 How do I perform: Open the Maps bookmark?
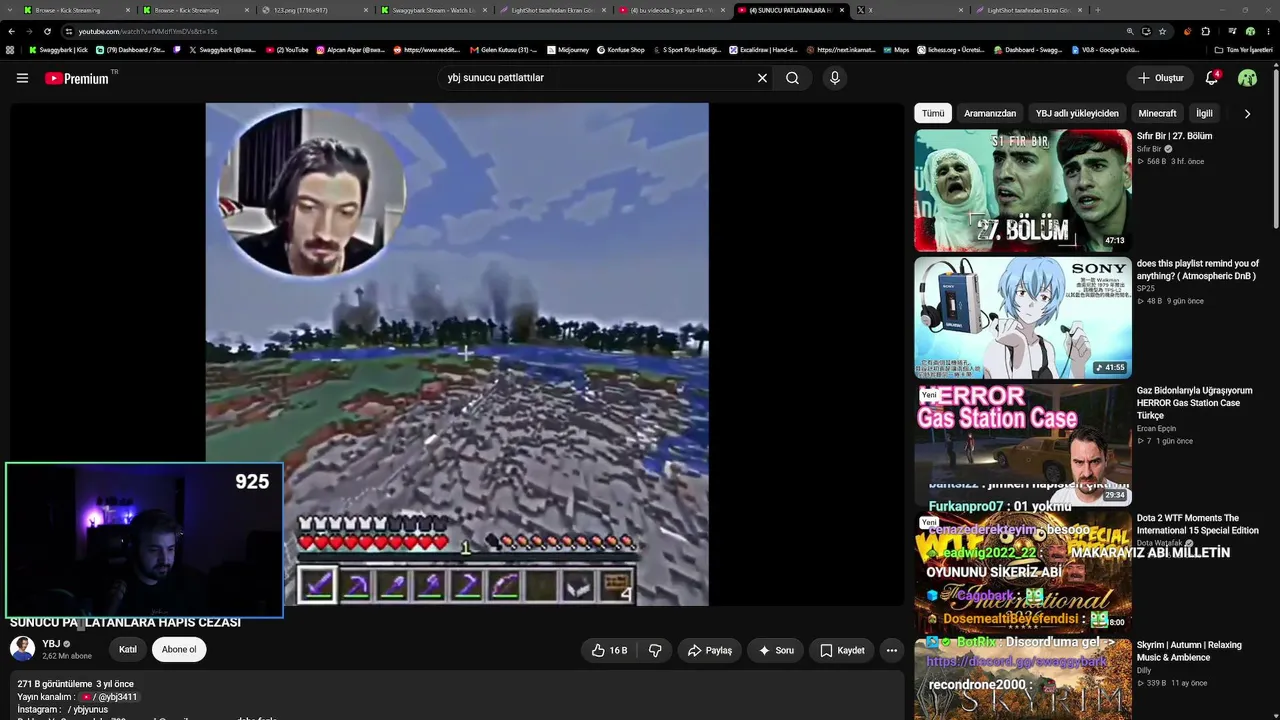[896, 49]
